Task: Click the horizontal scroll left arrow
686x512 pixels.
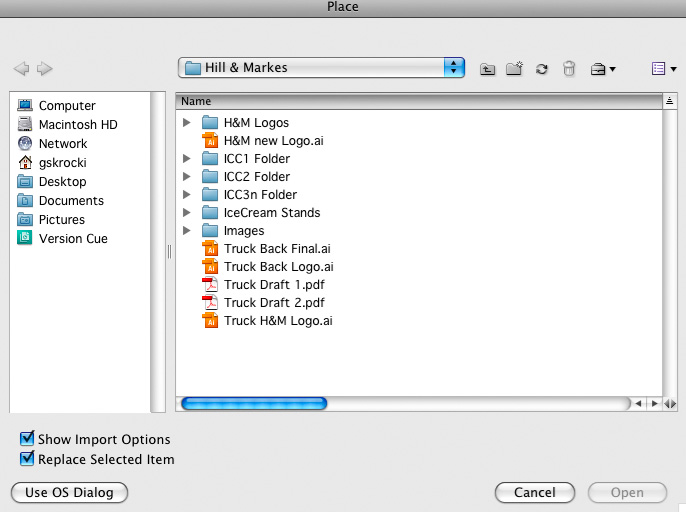Action: tap(638, 403)
